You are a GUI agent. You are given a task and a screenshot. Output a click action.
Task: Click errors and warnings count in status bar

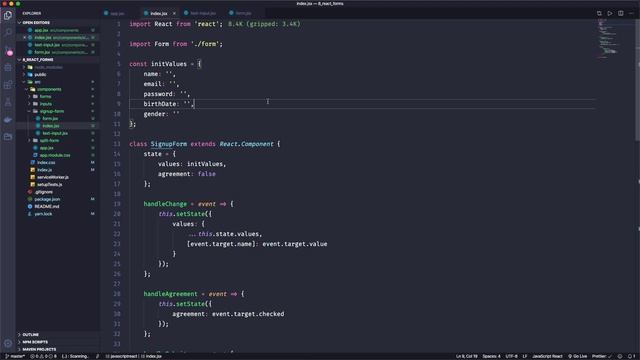pos(44,356)
